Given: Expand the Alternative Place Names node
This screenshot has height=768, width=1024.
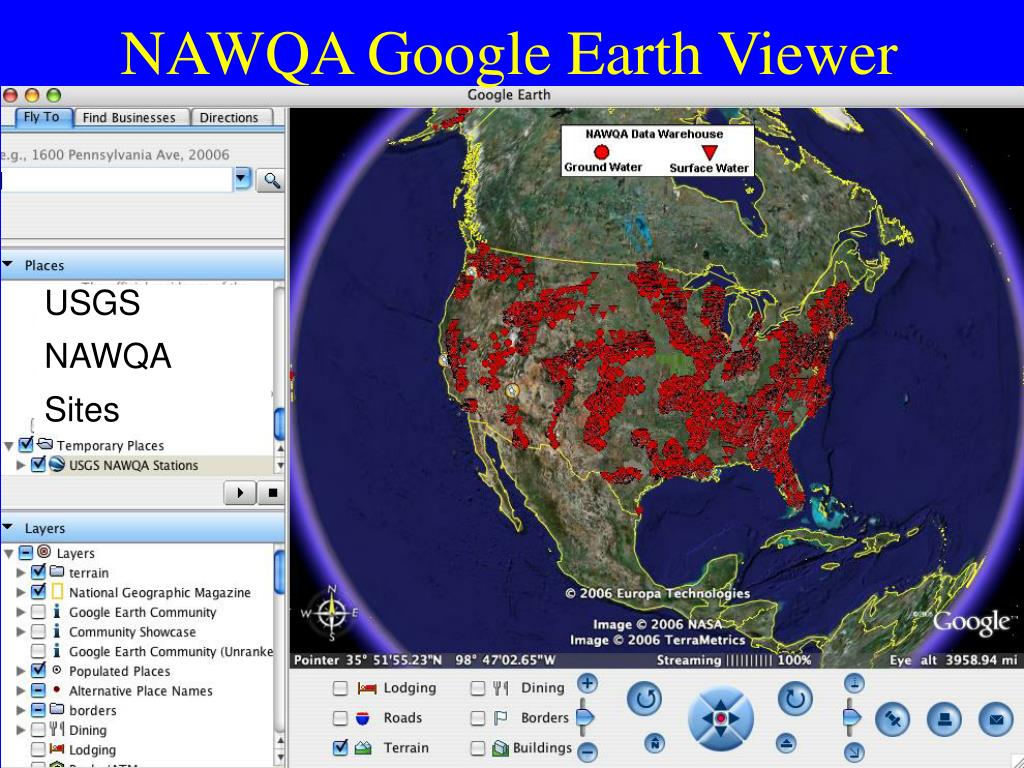Looking at the screenshot, I should point(21,690).
